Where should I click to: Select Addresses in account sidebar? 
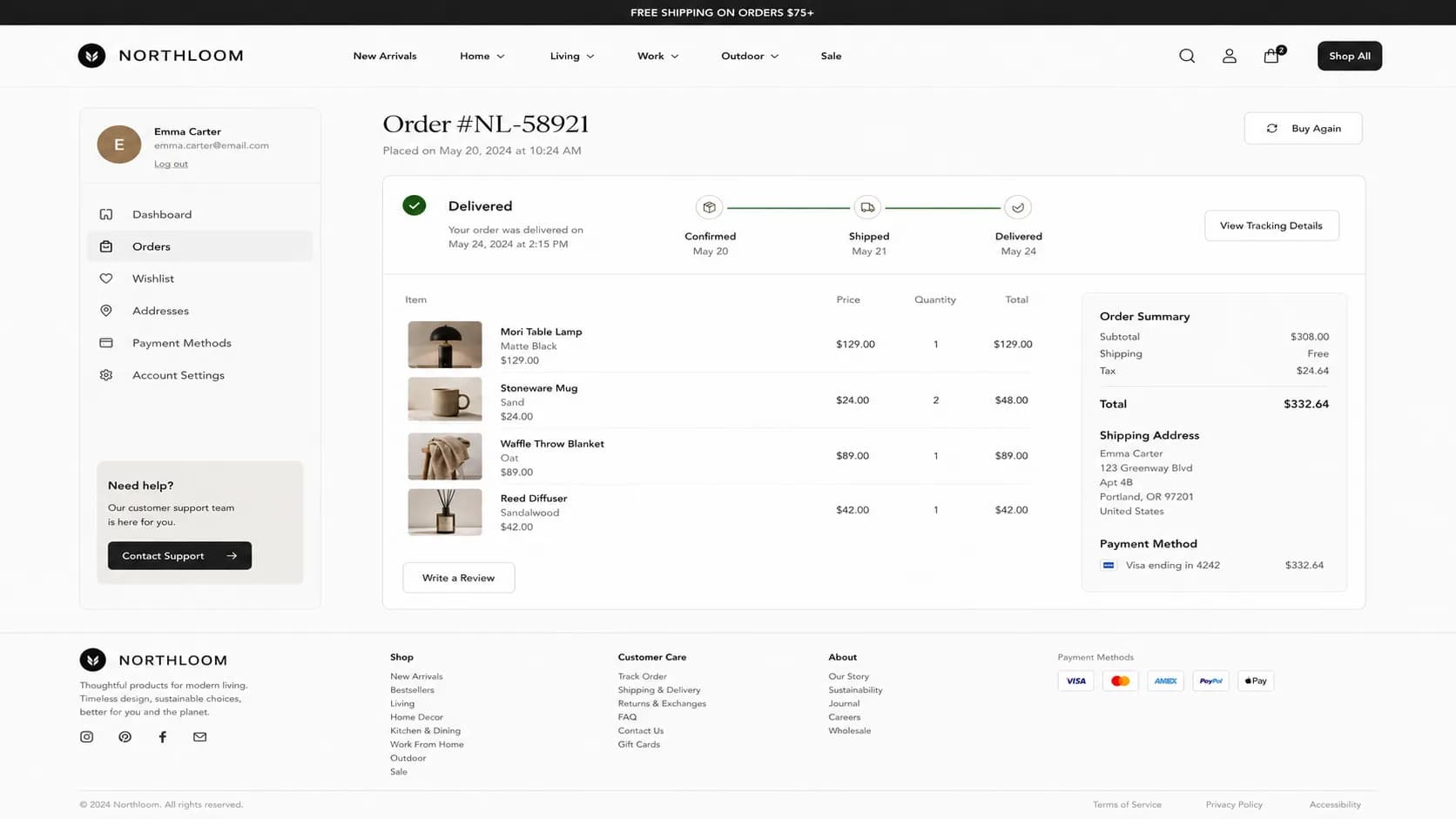pos(200,311)
